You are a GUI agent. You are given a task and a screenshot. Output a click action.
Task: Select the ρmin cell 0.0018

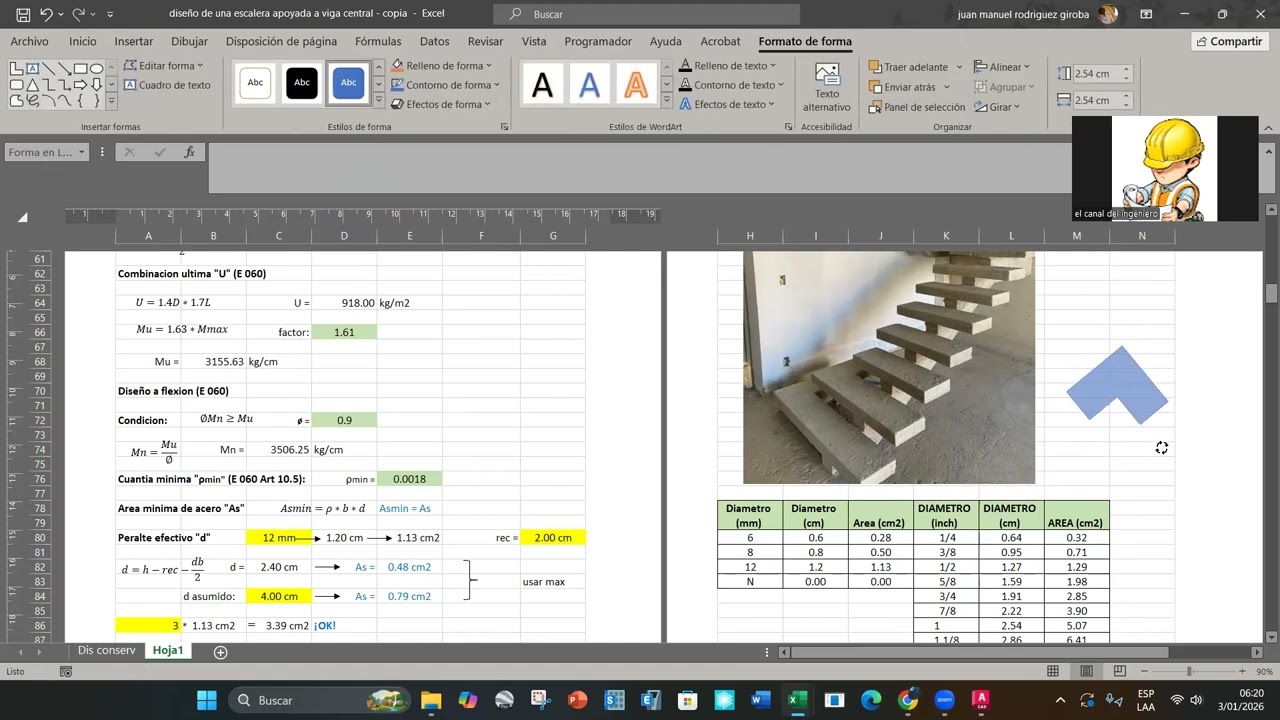pos(409,479)
